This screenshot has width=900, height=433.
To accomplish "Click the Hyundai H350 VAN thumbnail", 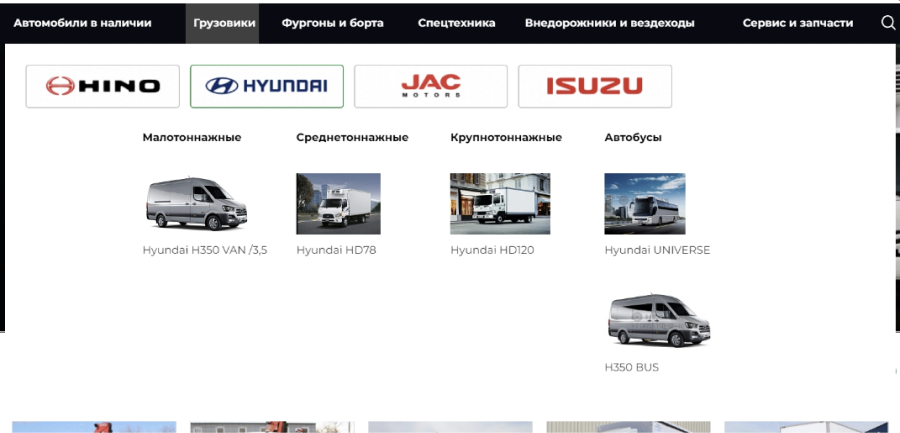I will coord(197,203).
